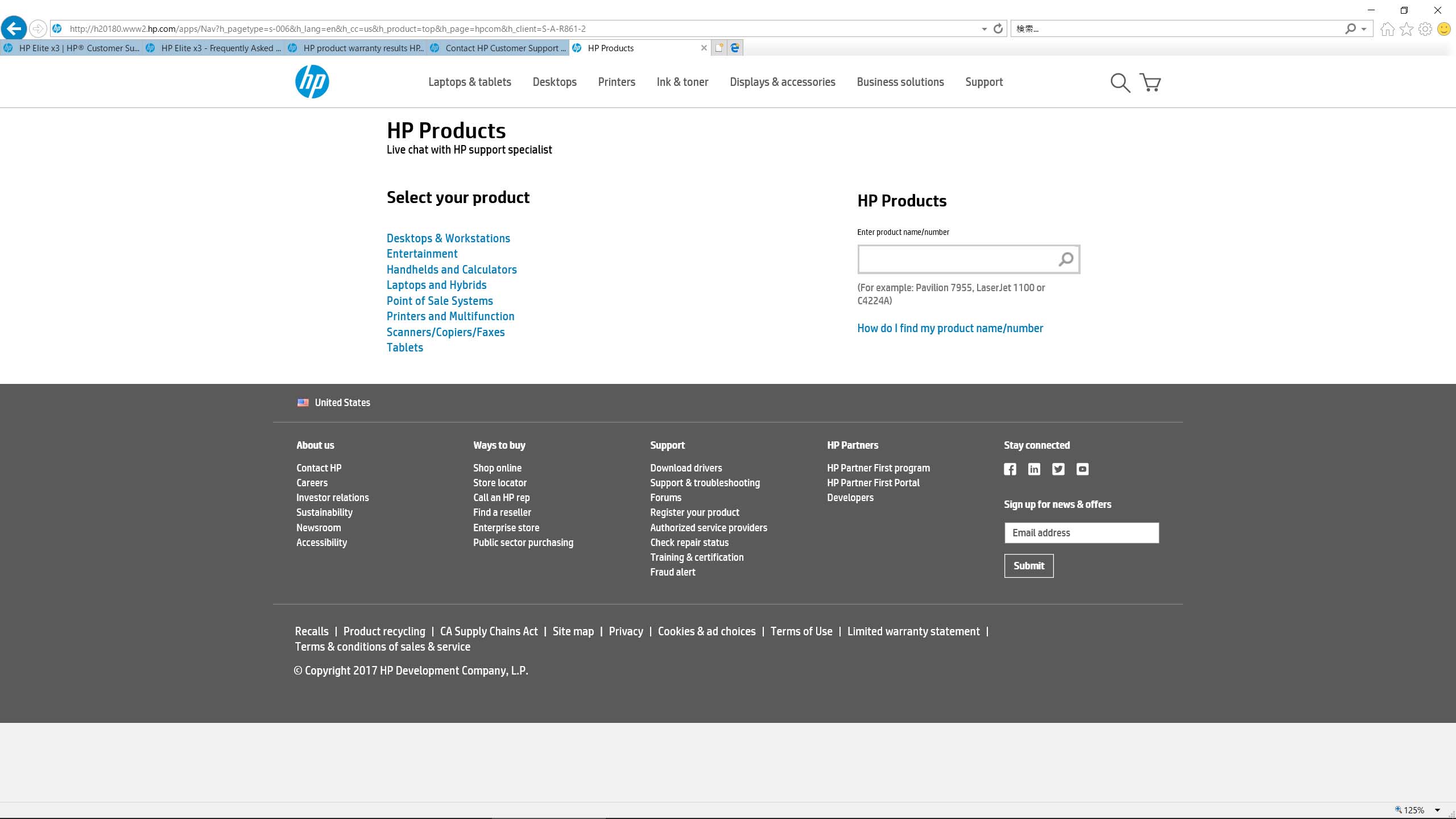Select Laptops and Hybrids link
1456x819 pixels.
[x=437, y=285]
